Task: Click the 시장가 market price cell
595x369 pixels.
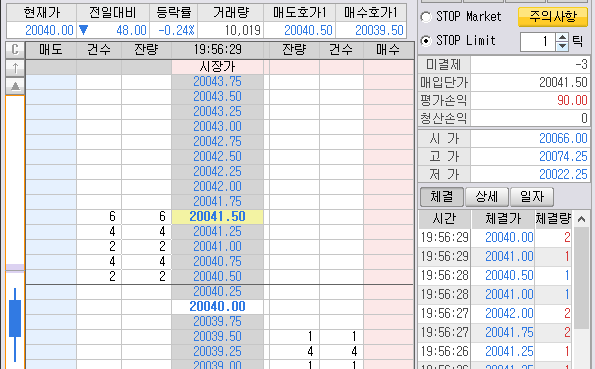Action: pos(217,67)
